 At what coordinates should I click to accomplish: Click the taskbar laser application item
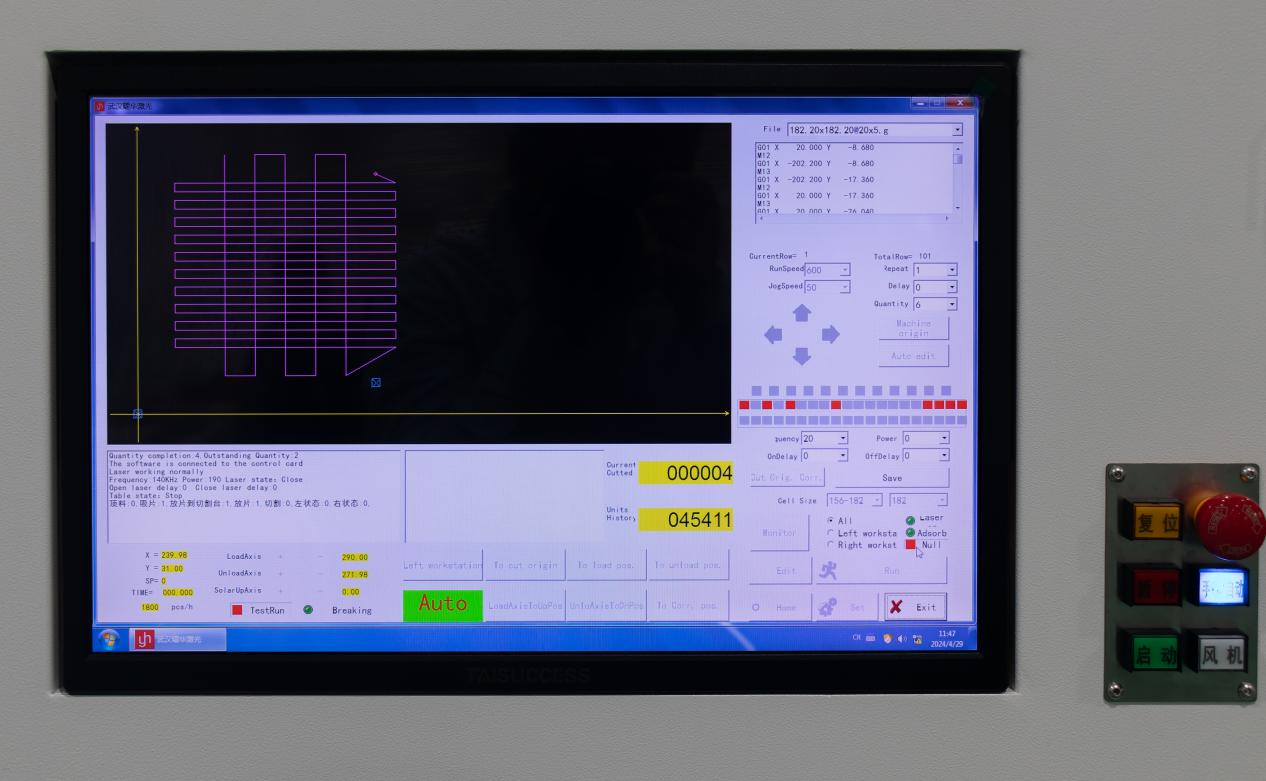point(178,640)
